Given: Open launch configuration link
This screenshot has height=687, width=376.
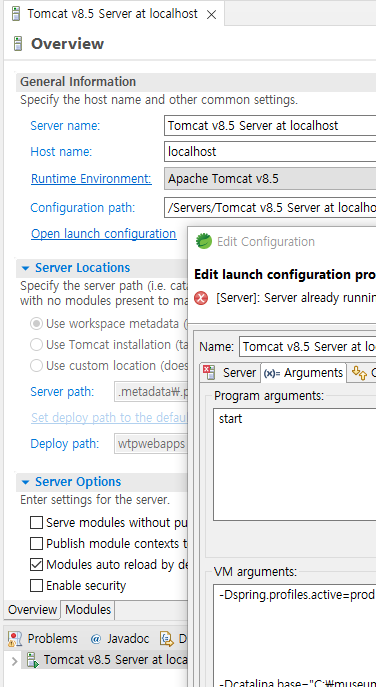Looking at the screenshot, I should (103, 234).
